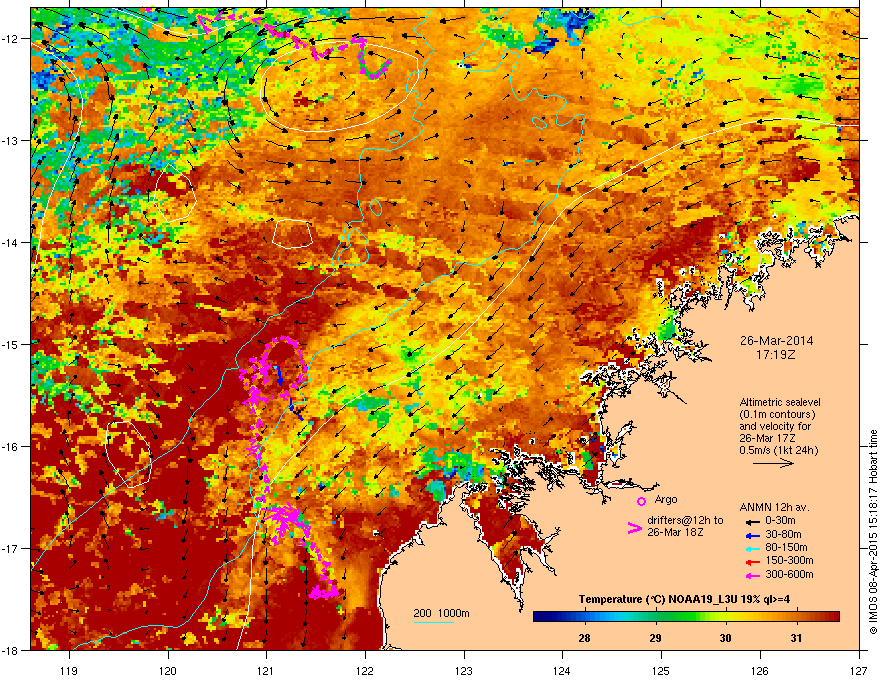Click the color bar value 30
This screenshot has width=880, height=680.
[x=726, y=638]
